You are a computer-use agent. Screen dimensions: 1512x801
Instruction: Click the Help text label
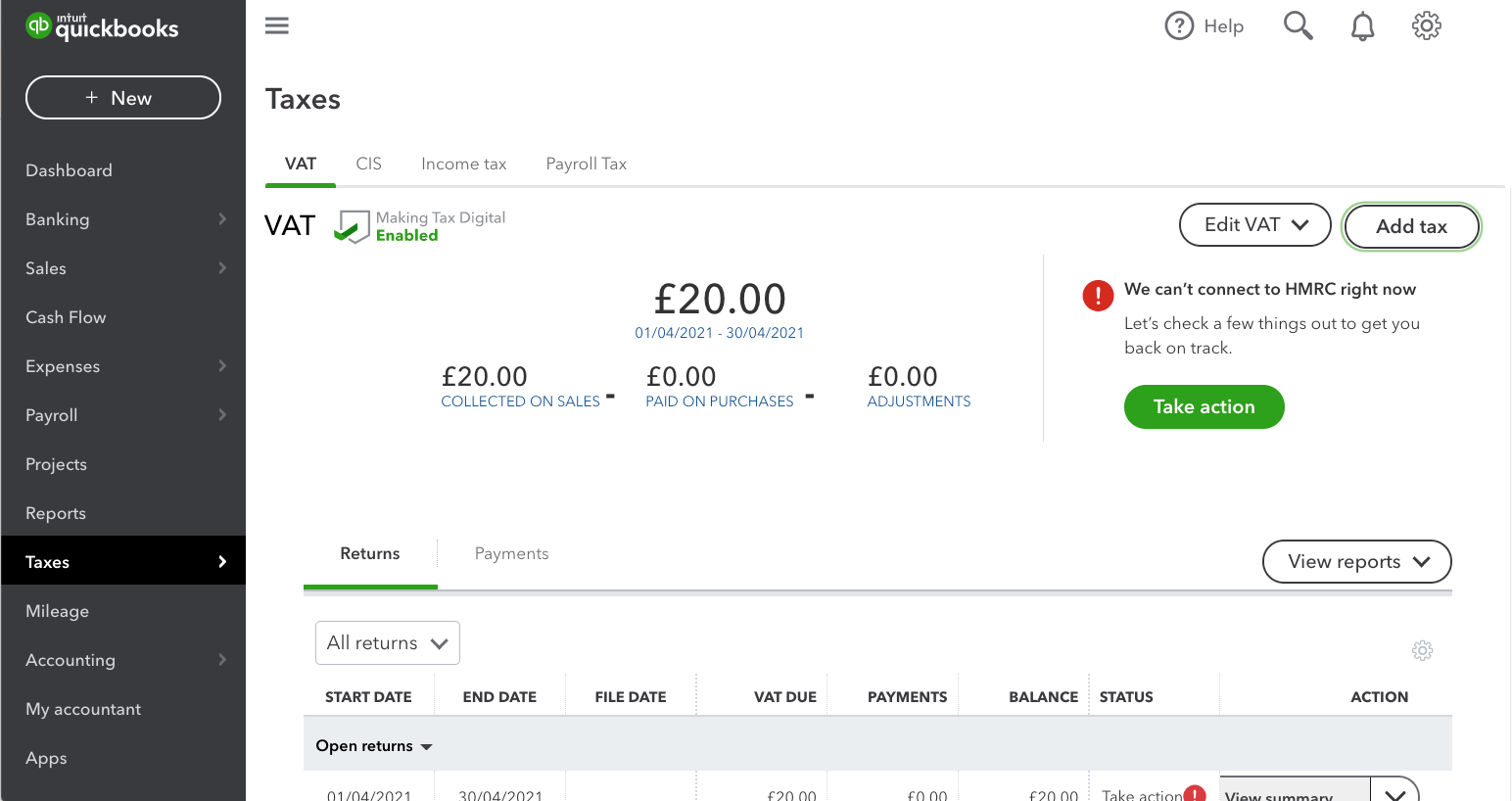1223,26
